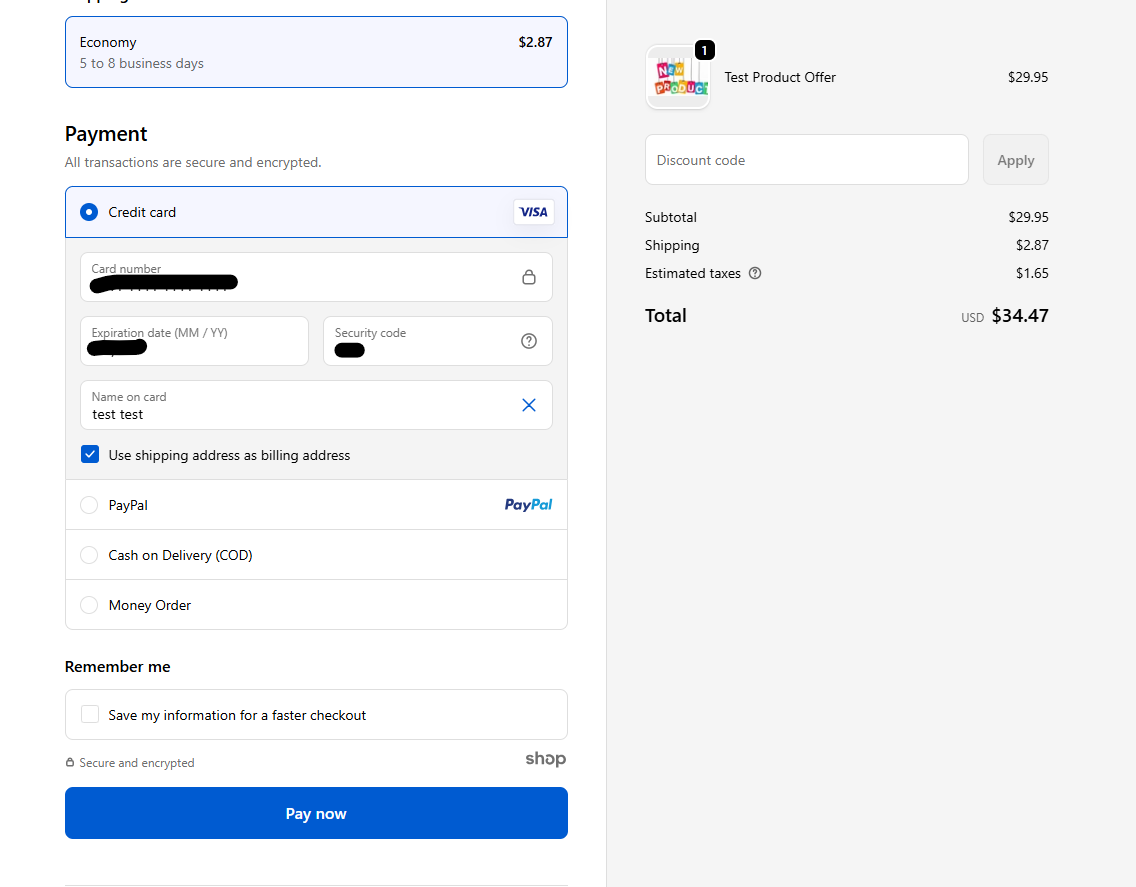Viewport: 1136px width, 887px height.
Task: Select the Economy shipping option
Action: [x=316, y=52]
